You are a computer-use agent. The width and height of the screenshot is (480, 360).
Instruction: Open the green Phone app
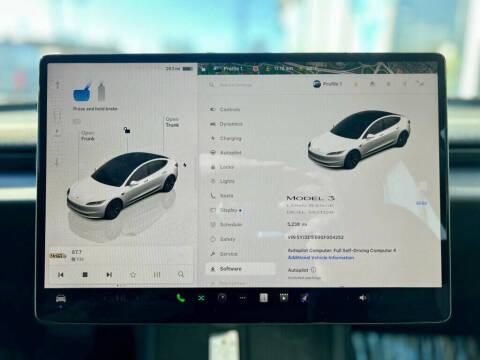pyautogui.click(x=181, y=298)
